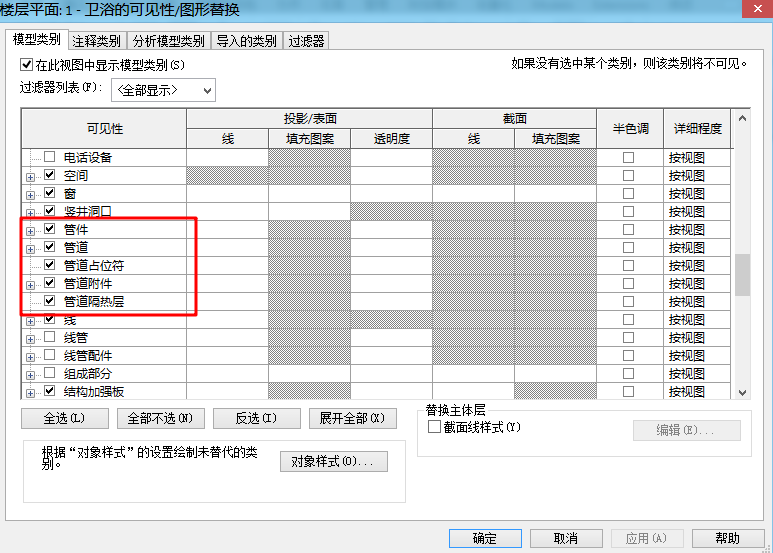This screenshot has width=773, height=553.
Task: Check 半色调 for 结构加强板 row
Action: (x=628, y=391)
